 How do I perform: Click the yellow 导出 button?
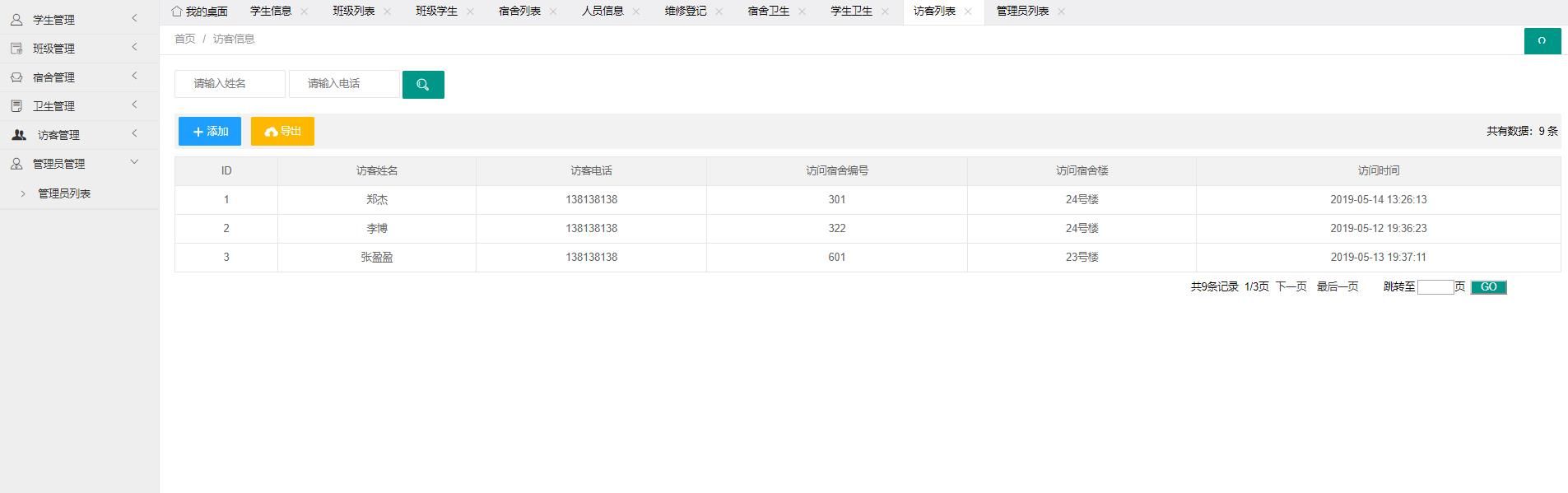pyautogui.click(x=282, y=131)
